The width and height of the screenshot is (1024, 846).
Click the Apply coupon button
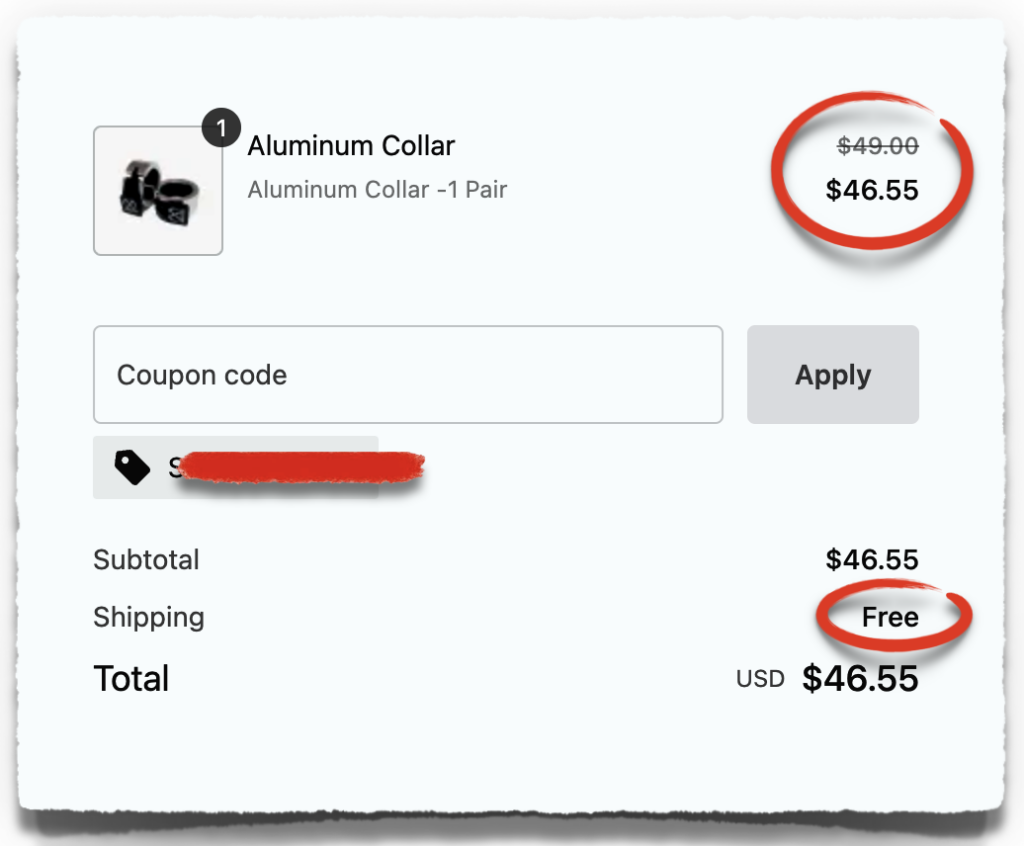(x=832, y=374)
